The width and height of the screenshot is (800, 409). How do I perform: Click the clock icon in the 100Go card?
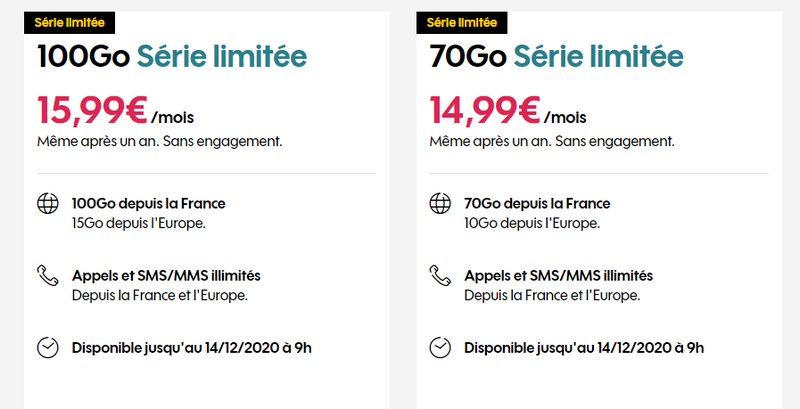[47, 348]
